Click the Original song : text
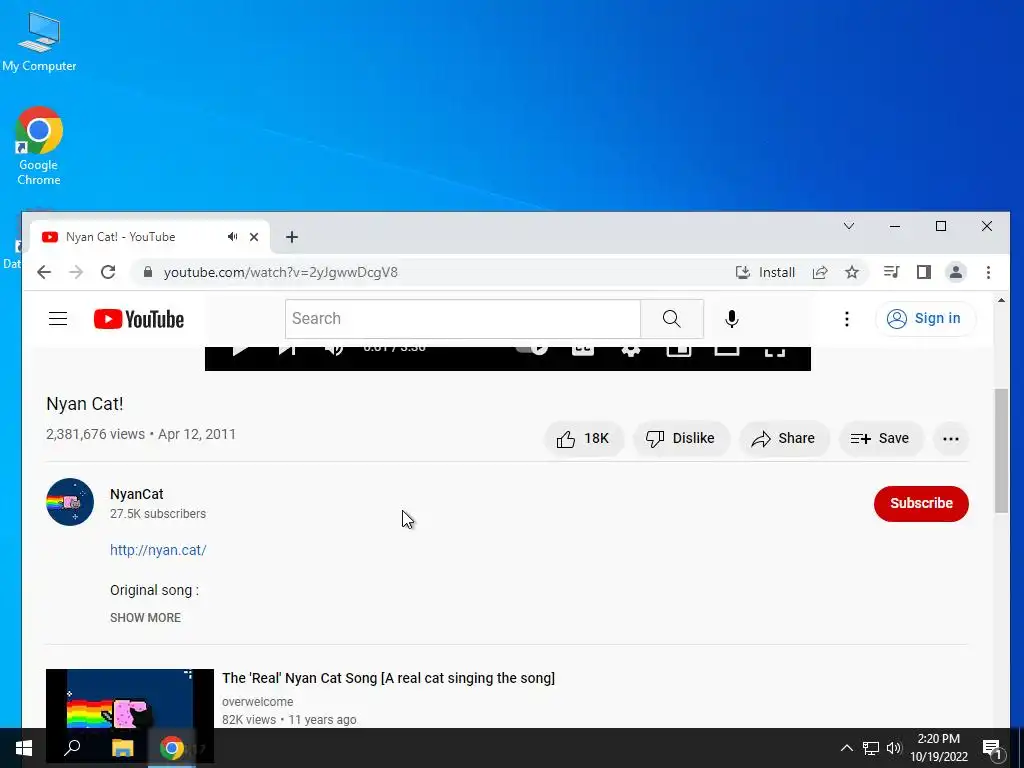Viewport: 1024px width, 768px height. tap(154, 590)
